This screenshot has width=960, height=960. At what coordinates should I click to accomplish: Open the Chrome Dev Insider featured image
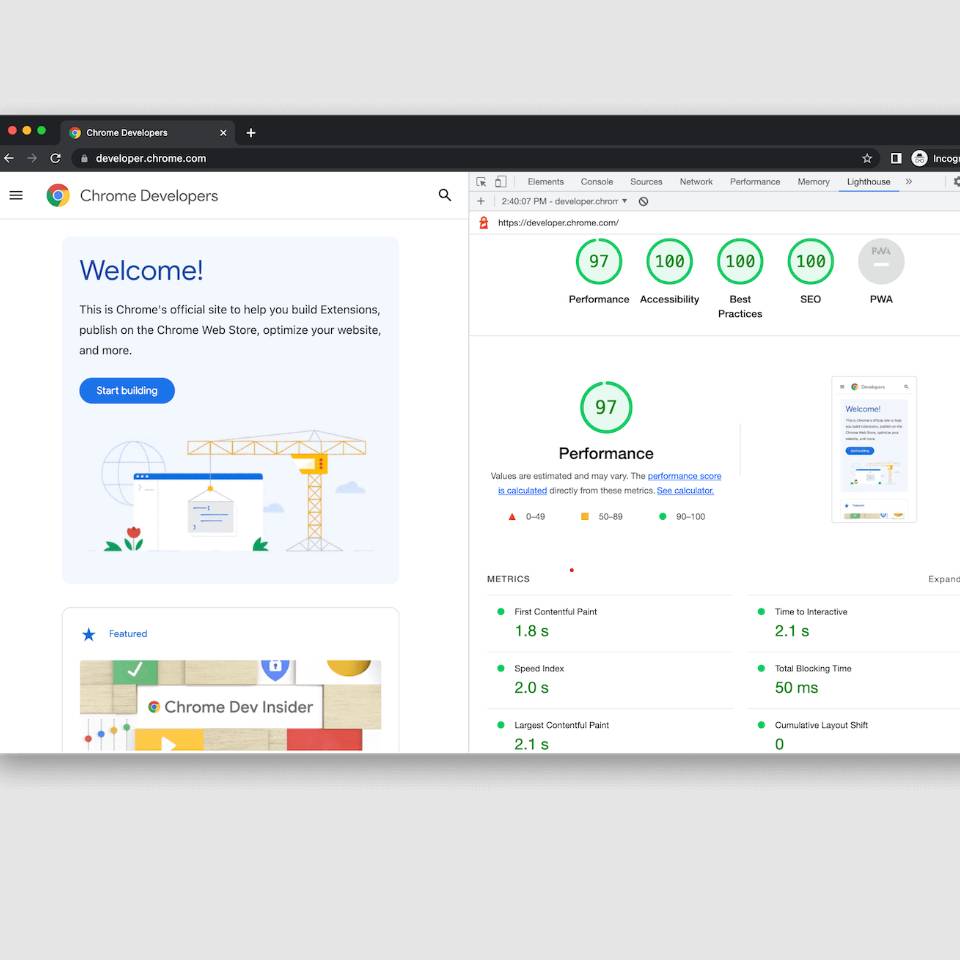point(230,705)
